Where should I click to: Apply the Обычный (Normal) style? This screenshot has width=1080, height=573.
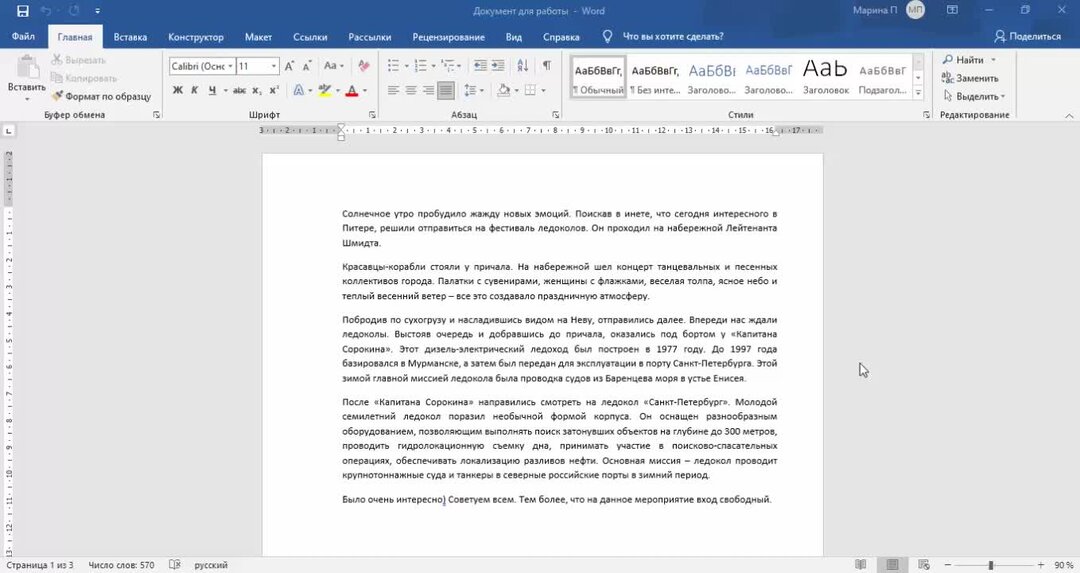pos(598,76)
